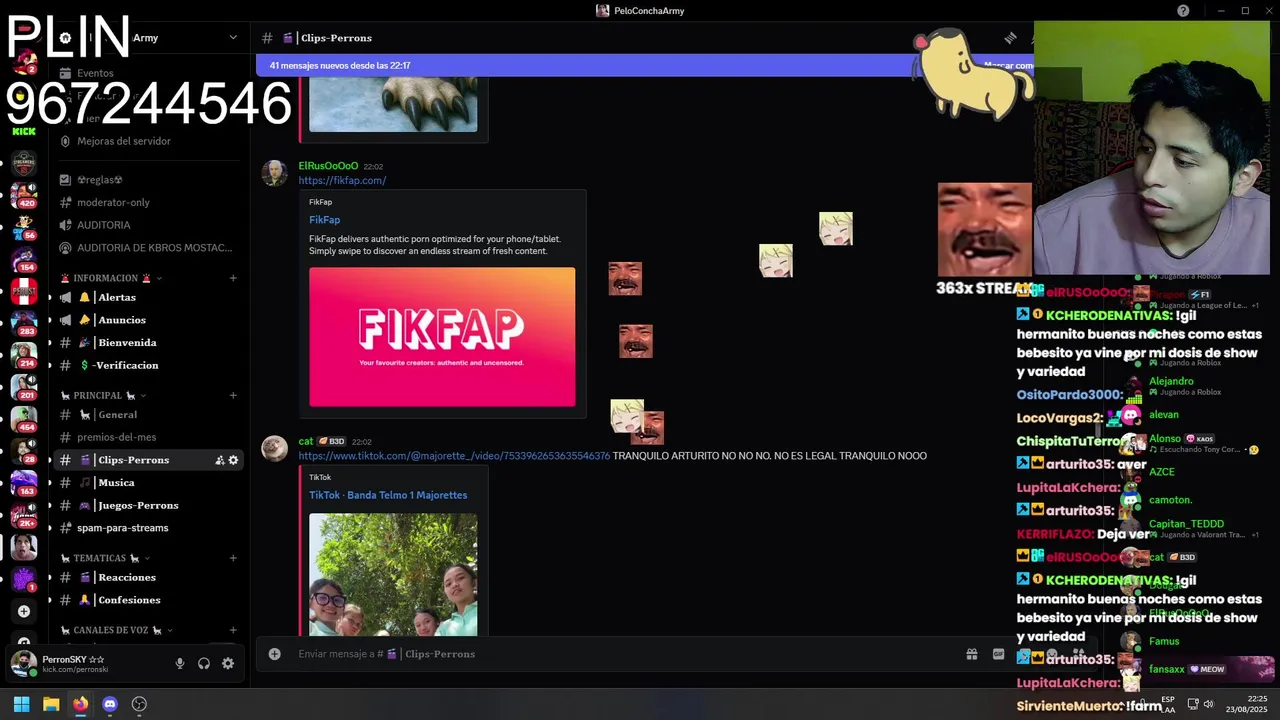Screen dimensions: 1280x720
Task: Open AUDITORIA DE KBROS MOSTAC stage channel
Action: tap(154, 248)
